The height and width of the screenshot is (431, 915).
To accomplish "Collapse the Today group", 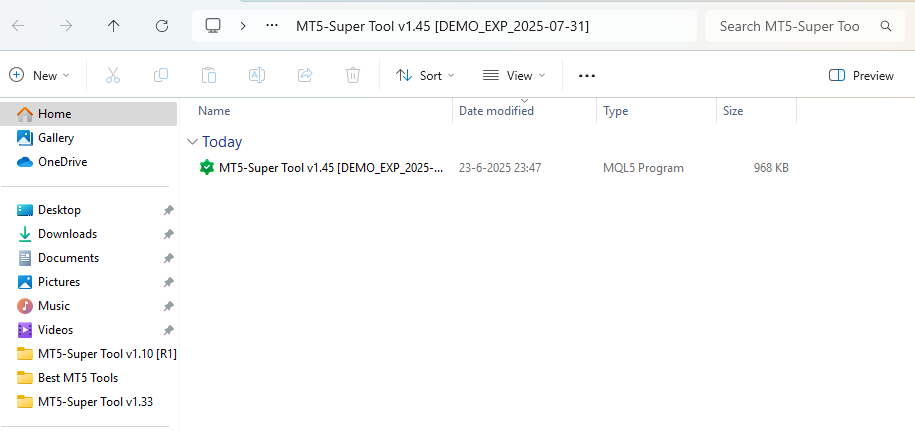I will 192,142.
